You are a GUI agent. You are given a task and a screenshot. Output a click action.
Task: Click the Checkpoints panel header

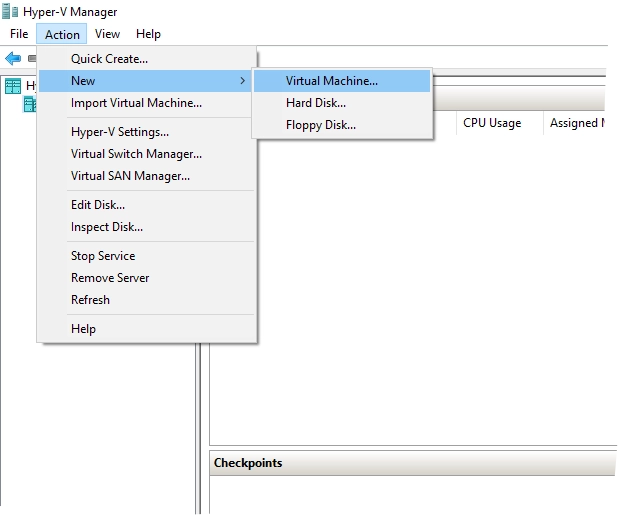[413, 463]
